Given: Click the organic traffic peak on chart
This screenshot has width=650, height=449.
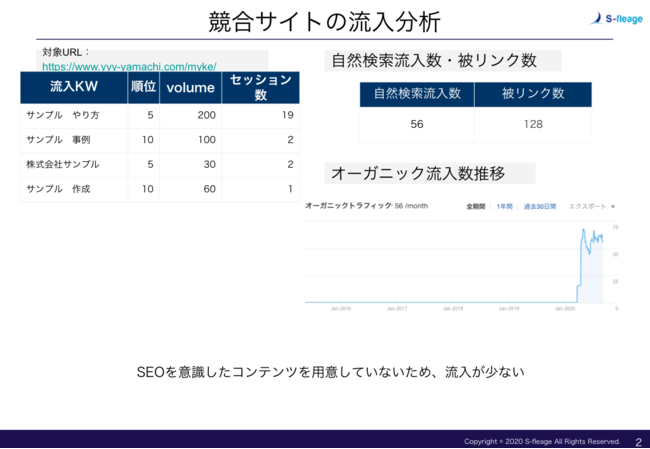Looking at the screenshot, I should (584, 230).
